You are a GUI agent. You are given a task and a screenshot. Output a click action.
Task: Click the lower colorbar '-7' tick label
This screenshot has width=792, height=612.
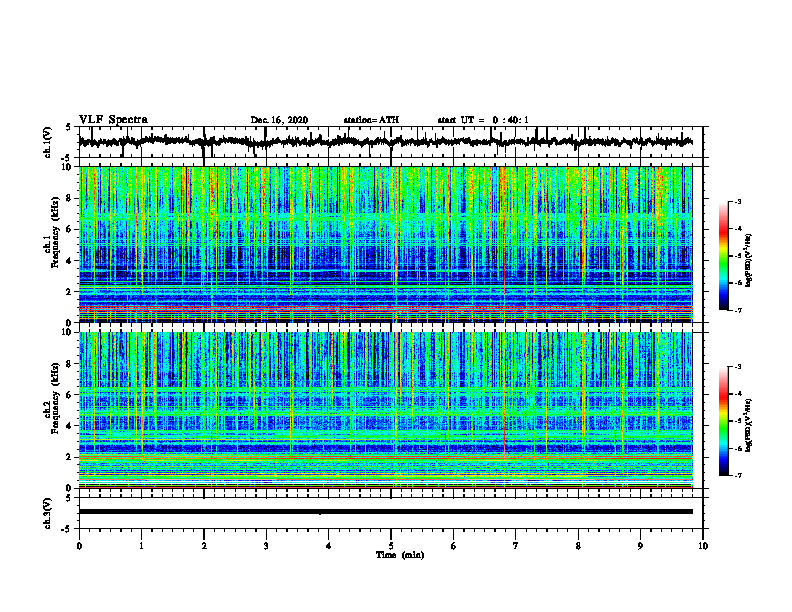click(x=737, y=475)
